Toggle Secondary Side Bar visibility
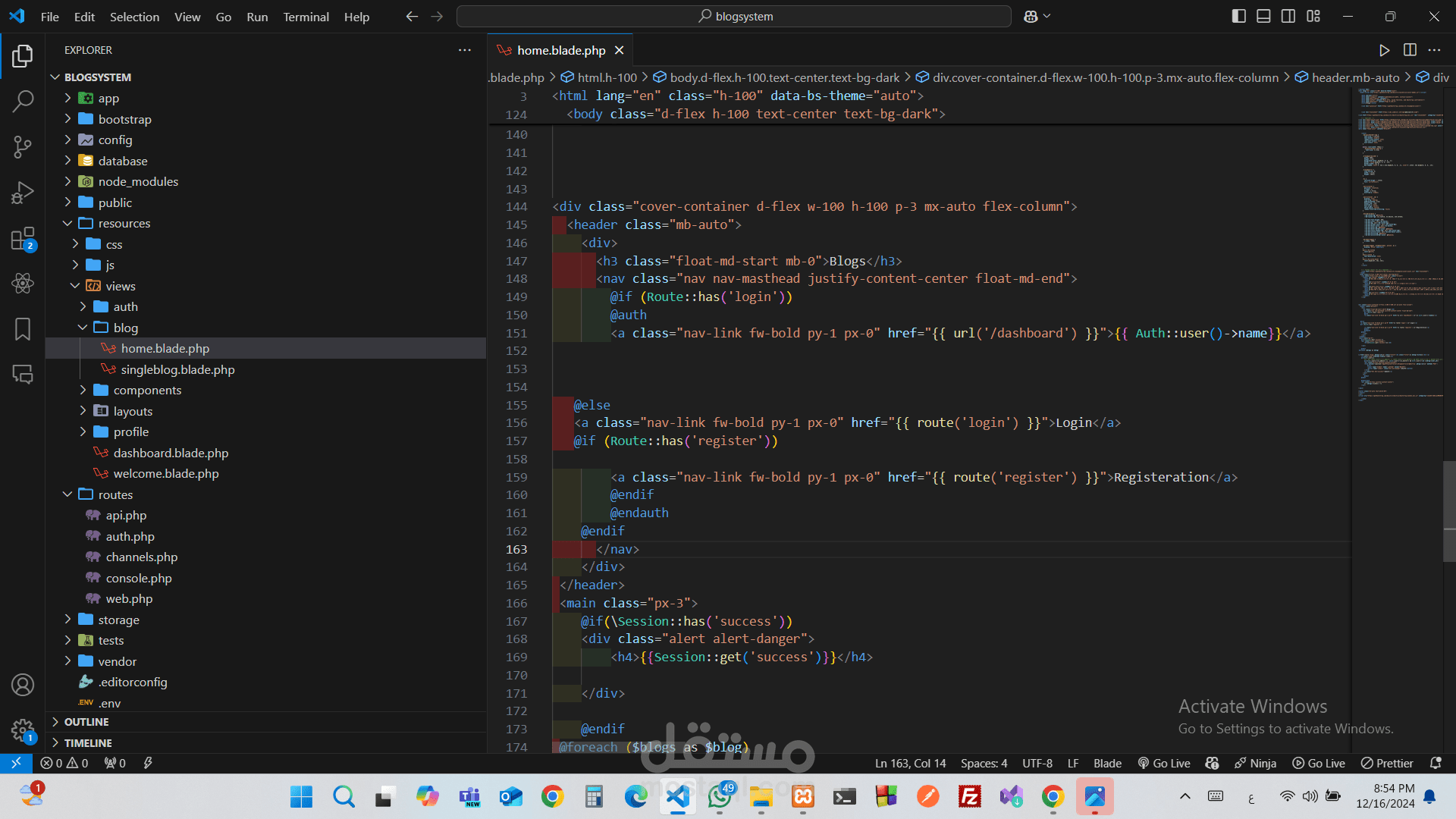The height and width of the screenshot is (819, 1456). click(x=1288, y=17)
